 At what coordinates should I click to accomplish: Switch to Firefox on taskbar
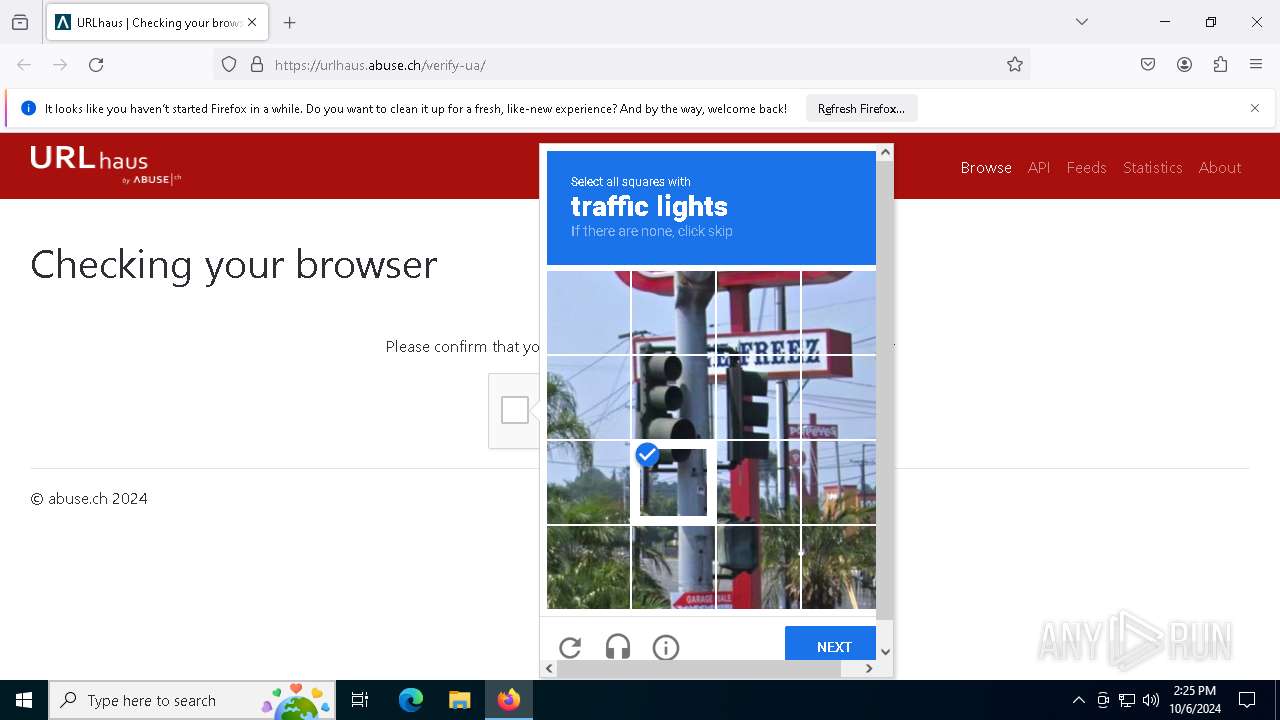tap(509, 700)
